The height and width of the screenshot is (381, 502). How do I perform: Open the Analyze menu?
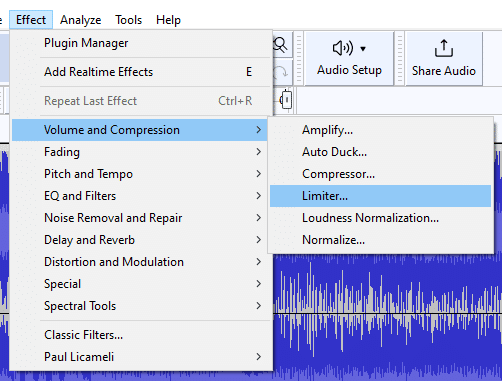(x=81, y=20)
